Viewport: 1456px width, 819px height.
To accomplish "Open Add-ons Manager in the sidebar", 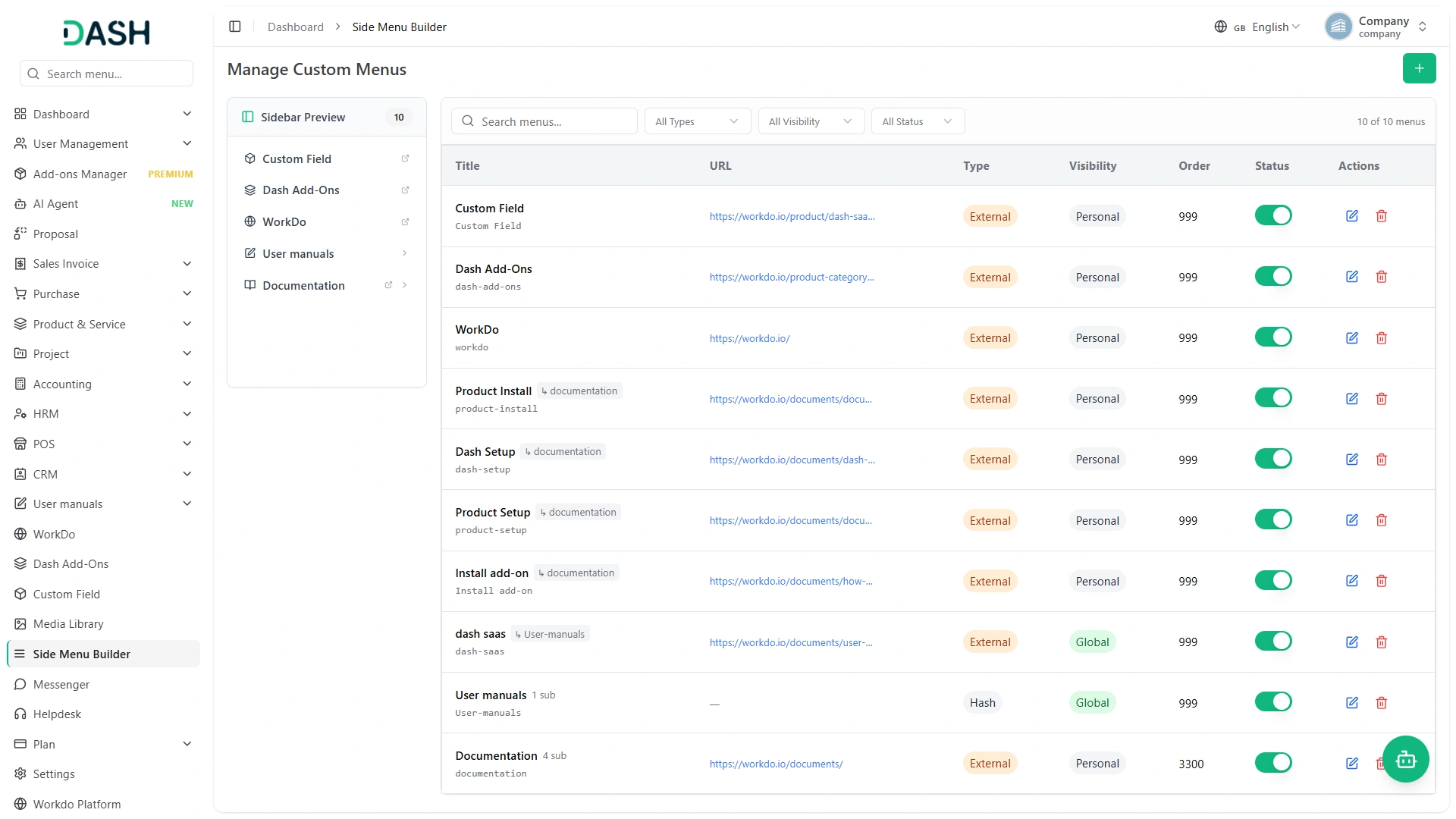I will point(103,174).
